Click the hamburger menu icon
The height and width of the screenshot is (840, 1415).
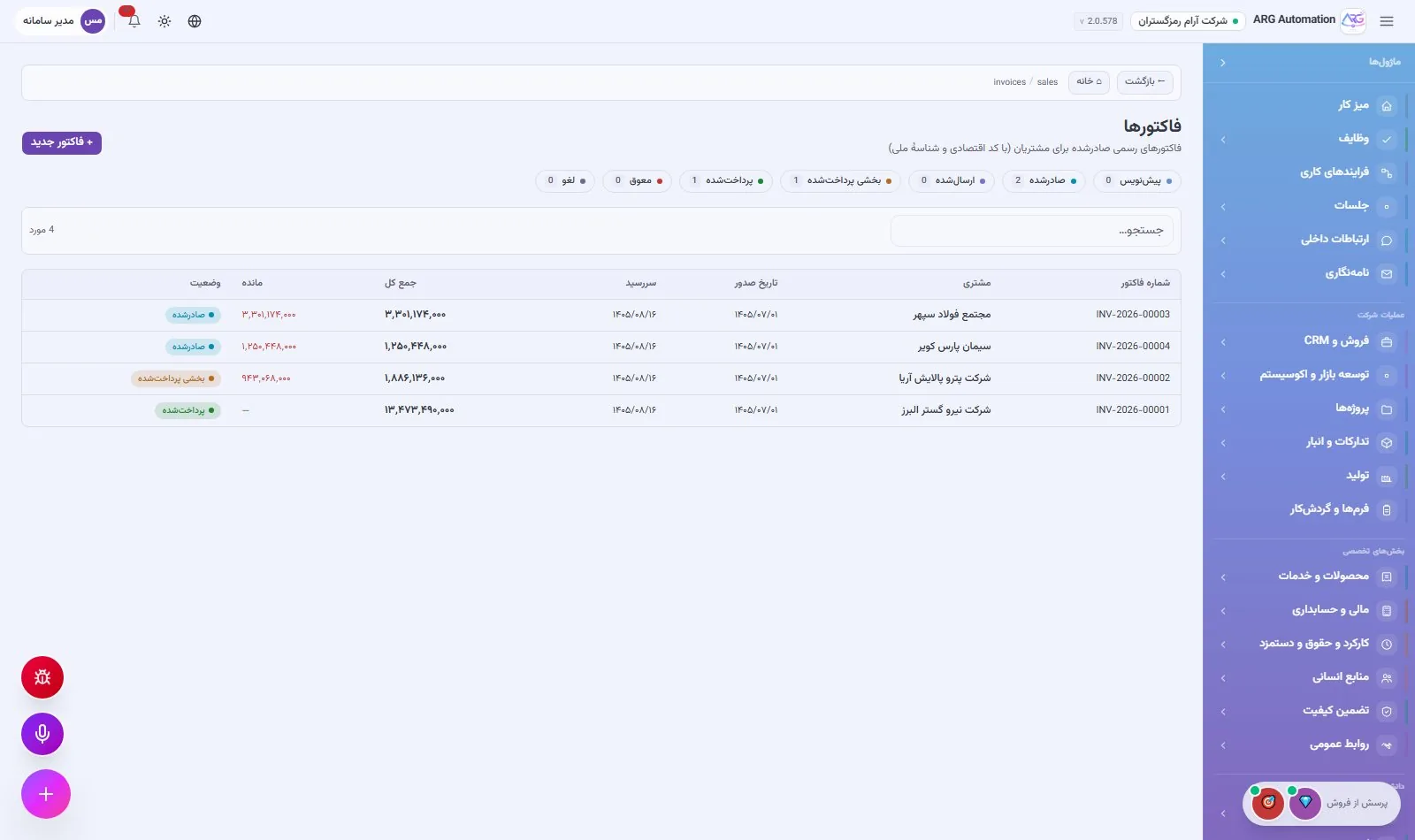tap(1387, 21)
